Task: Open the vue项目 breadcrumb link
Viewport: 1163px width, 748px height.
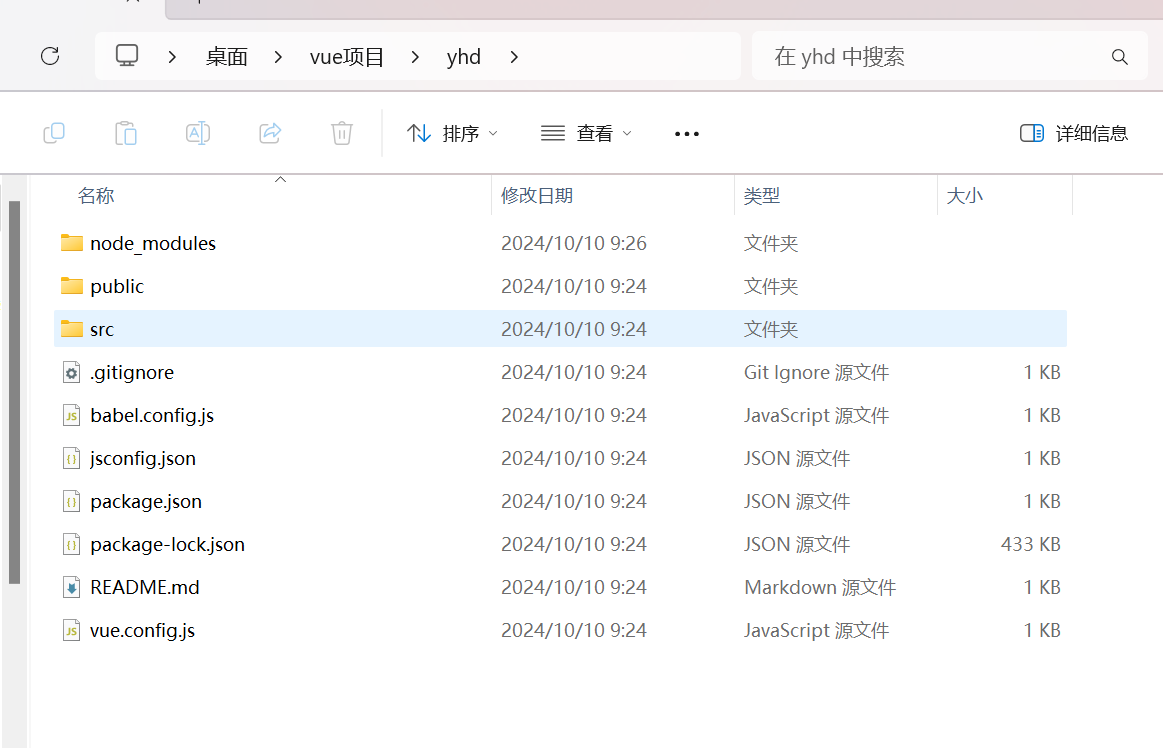Action: (346, 56)
